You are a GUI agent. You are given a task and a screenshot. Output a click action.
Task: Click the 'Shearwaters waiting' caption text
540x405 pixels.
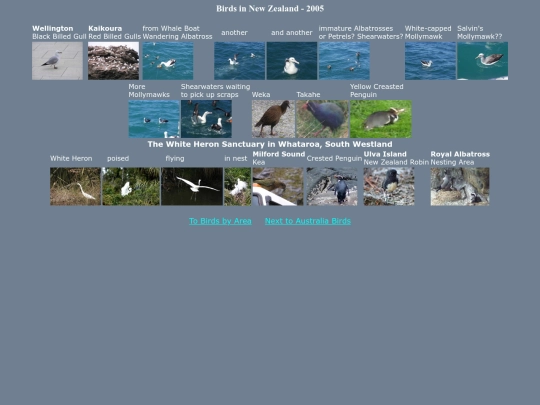click(x=216, y=87)
